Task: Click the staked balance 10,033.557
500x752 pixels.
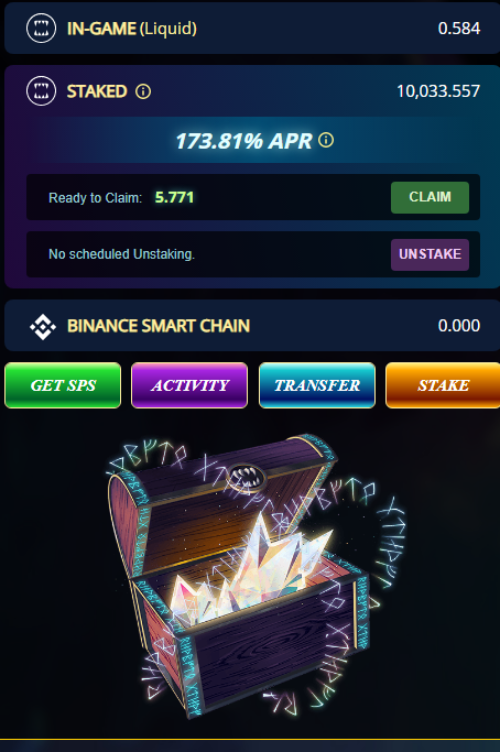Action: [x=438, y=91]
